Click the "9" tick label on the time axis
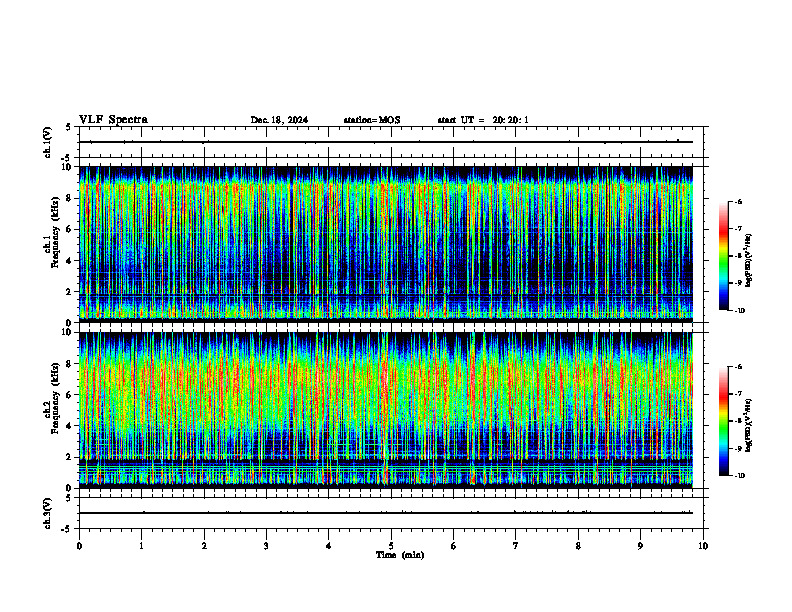Image resolution: width=792 pixels, height=612 pixels. tap(640, 546)
